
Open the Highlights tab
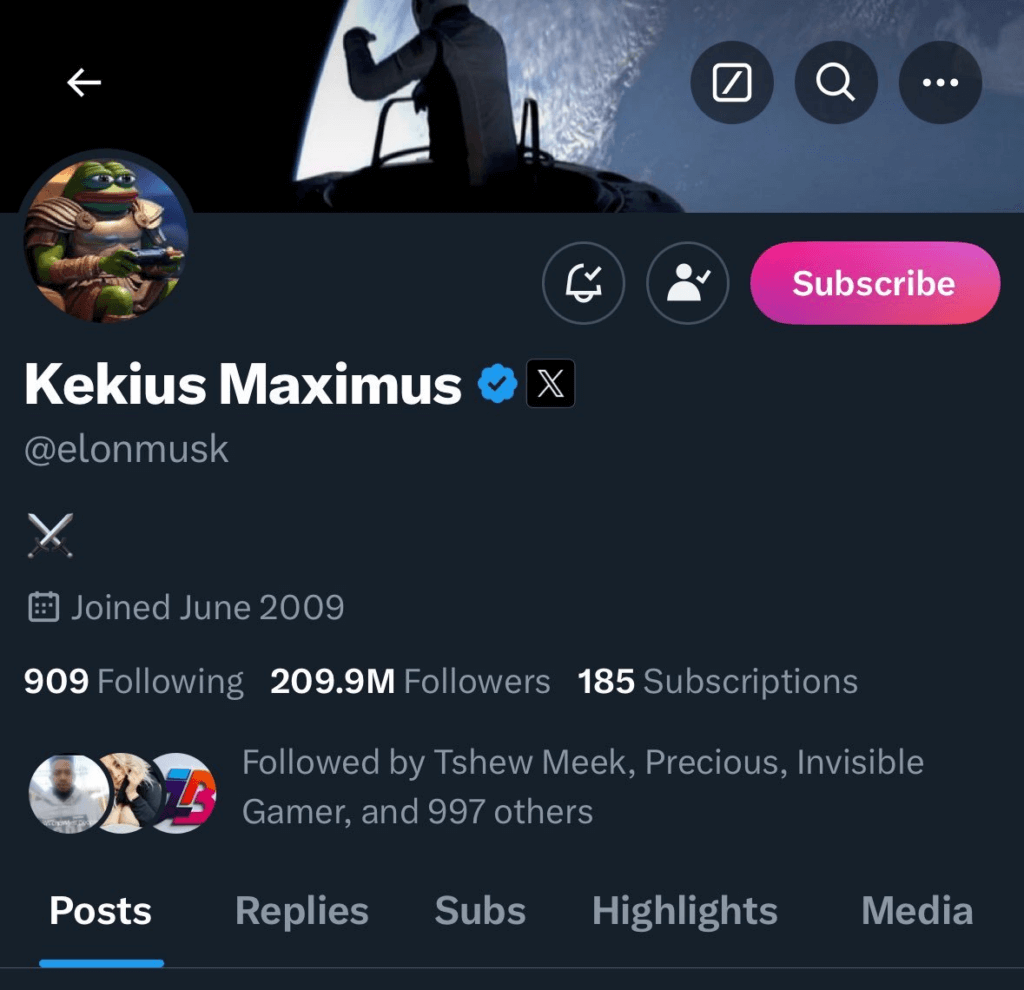pos(684,910)
